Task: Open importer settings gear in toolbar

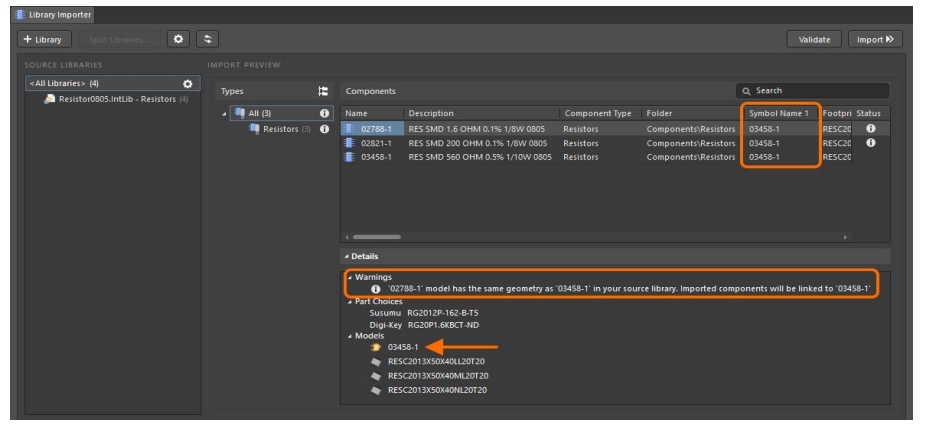Action: pos(178,40)
